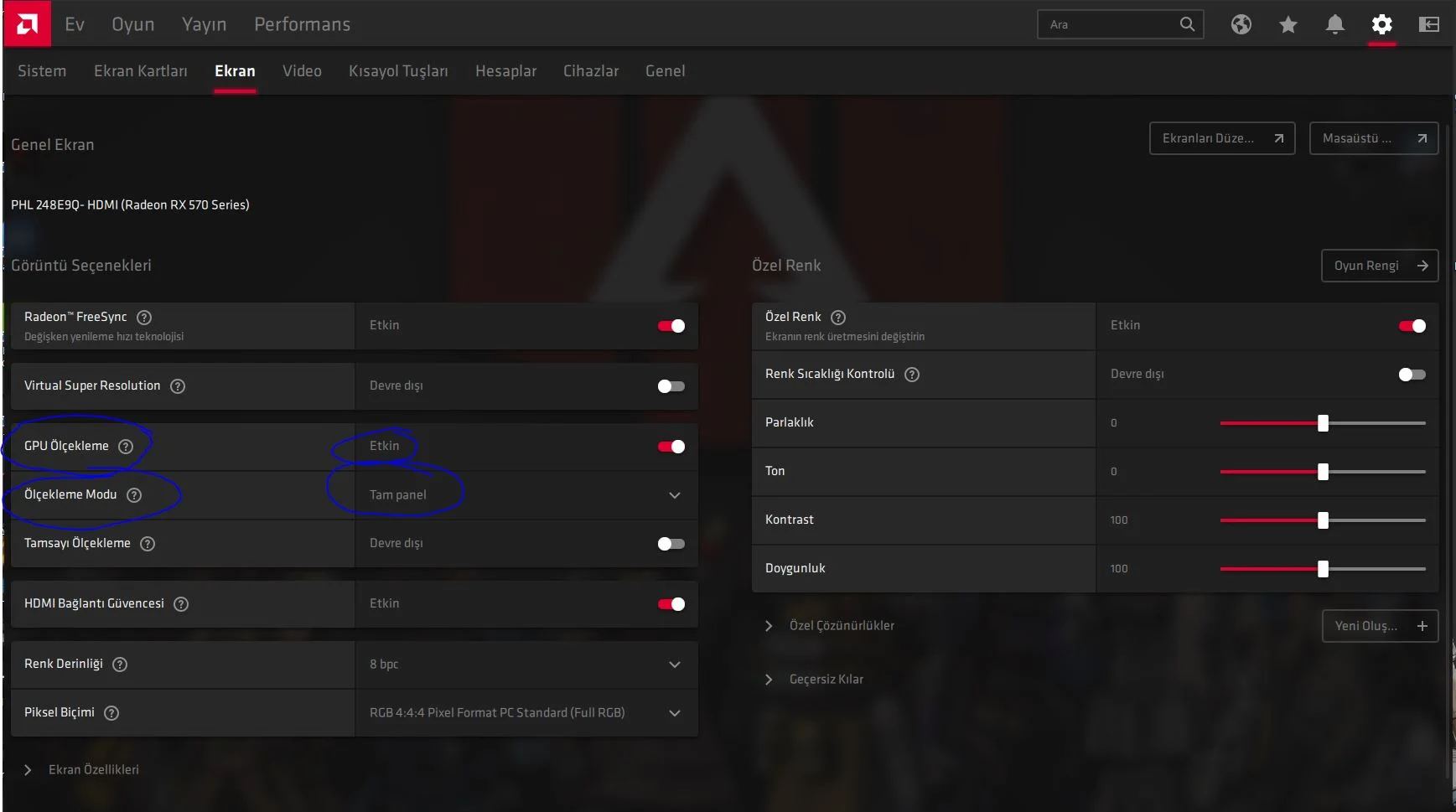Open the web browser globe icon
The image size is (1456, 812).
coord(1241,24)
